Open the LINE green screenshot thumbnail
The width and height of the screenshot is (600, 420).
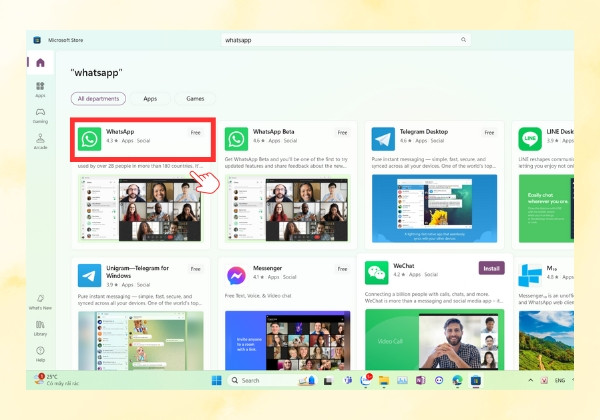pos(546,209)
